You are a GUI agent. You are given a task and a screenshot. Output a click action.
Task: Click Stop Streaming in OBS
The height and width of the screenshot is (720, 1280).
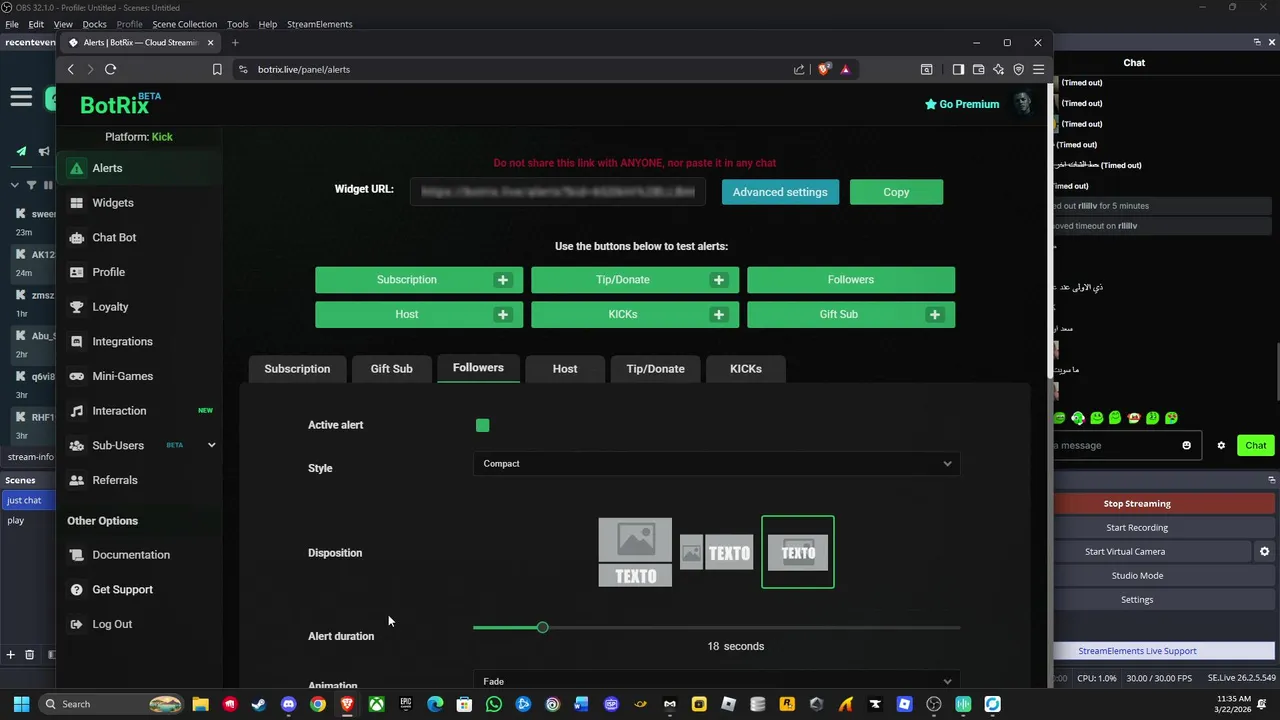[x=1137, y=503]
